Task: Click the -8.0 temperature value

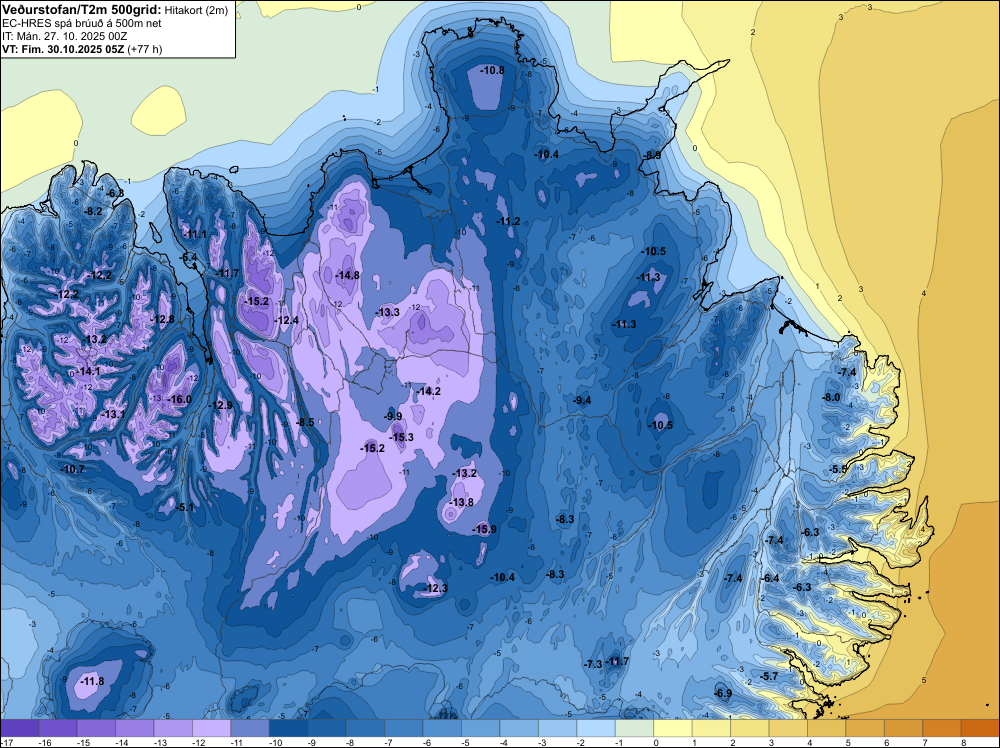Action: 831,397
